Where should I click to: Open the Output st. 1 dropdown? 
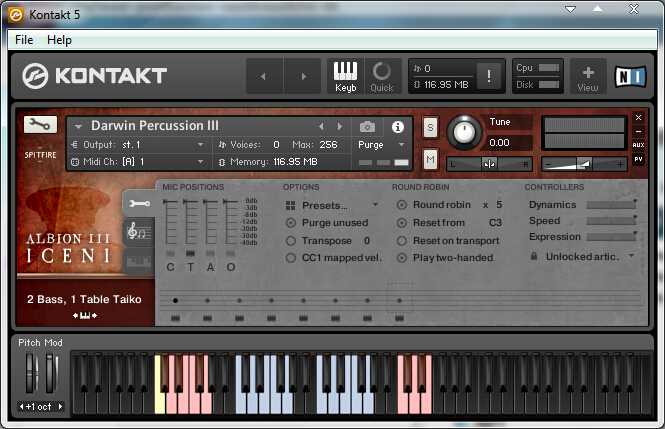pos(200,145)
